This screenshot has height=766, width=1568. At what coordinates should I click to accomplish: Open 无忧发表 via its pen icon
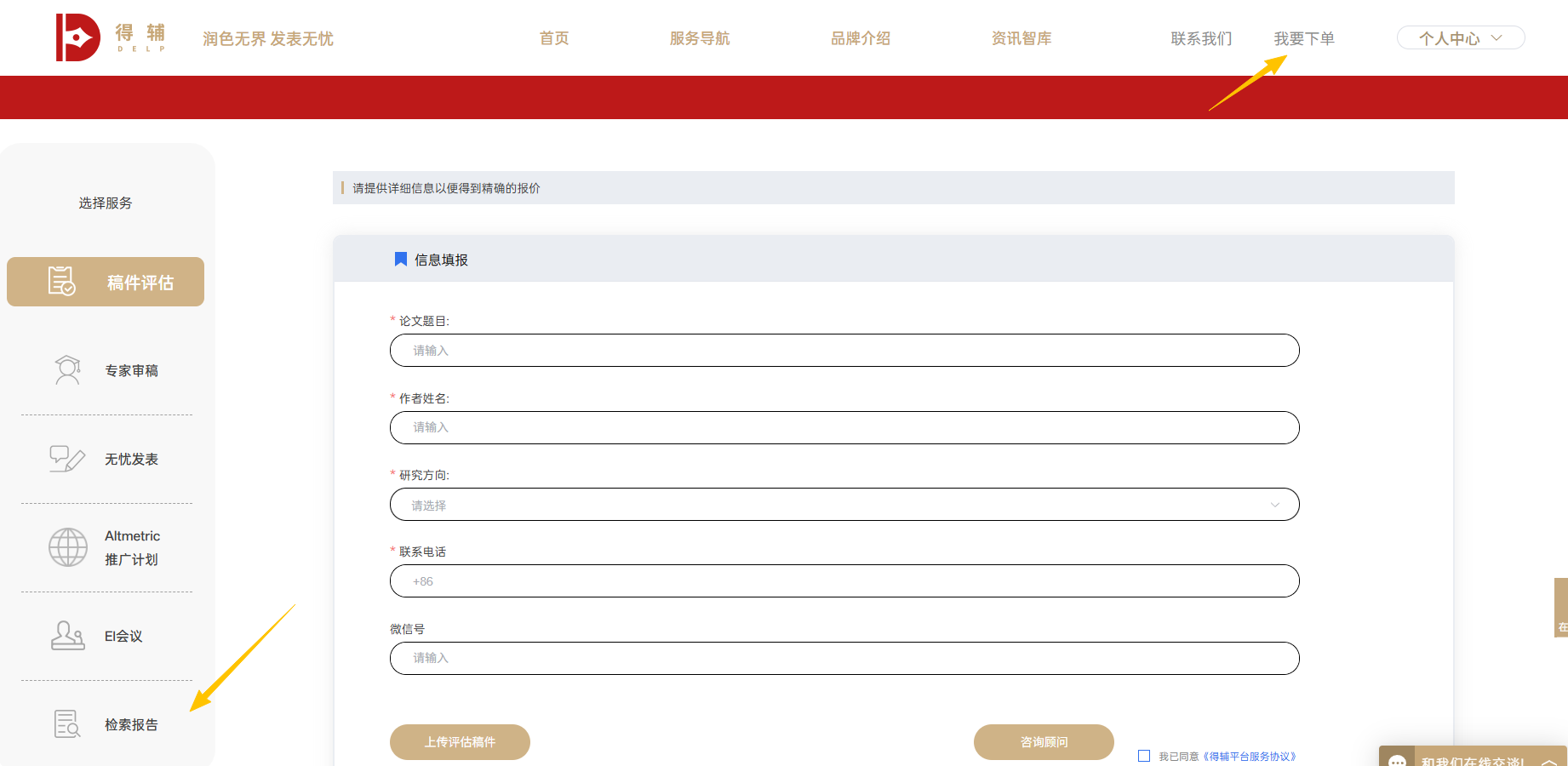click(67, 458)
